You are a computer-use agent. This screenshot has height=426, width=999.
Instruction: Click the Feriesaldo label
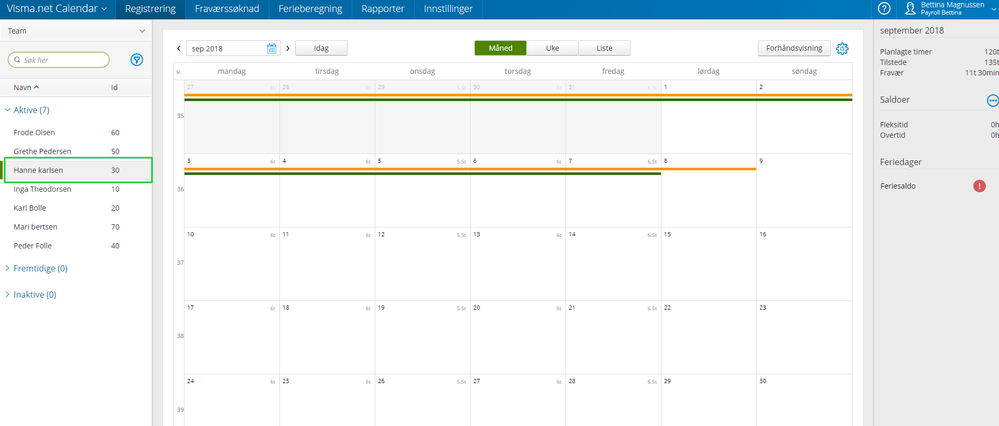click(898, 186)
